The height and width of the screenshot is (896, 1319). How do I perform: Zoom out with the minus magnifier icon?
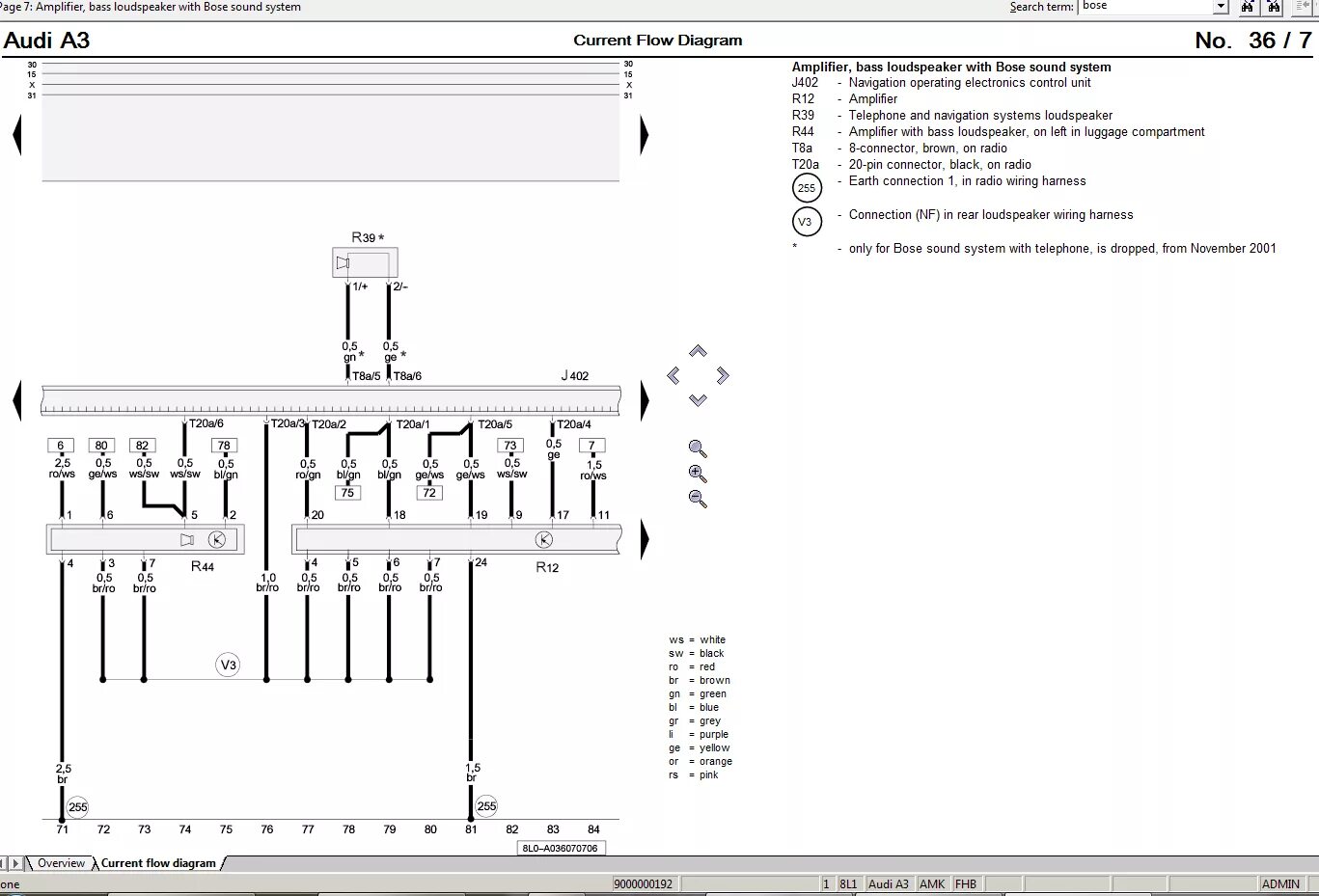click(698, 499)
